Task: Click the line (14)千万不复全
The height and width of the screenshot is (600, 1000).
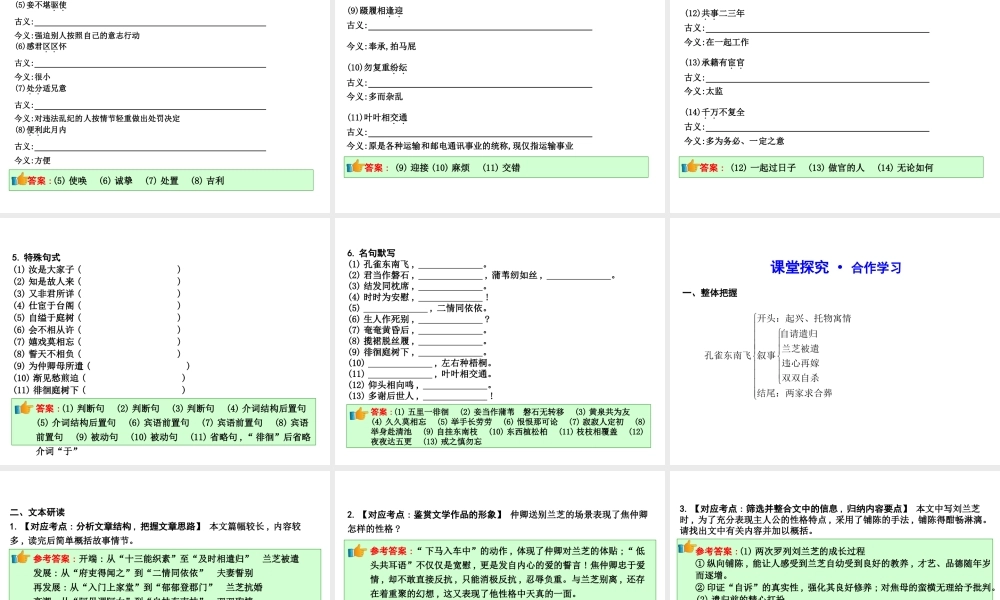Action: (714, 112)
